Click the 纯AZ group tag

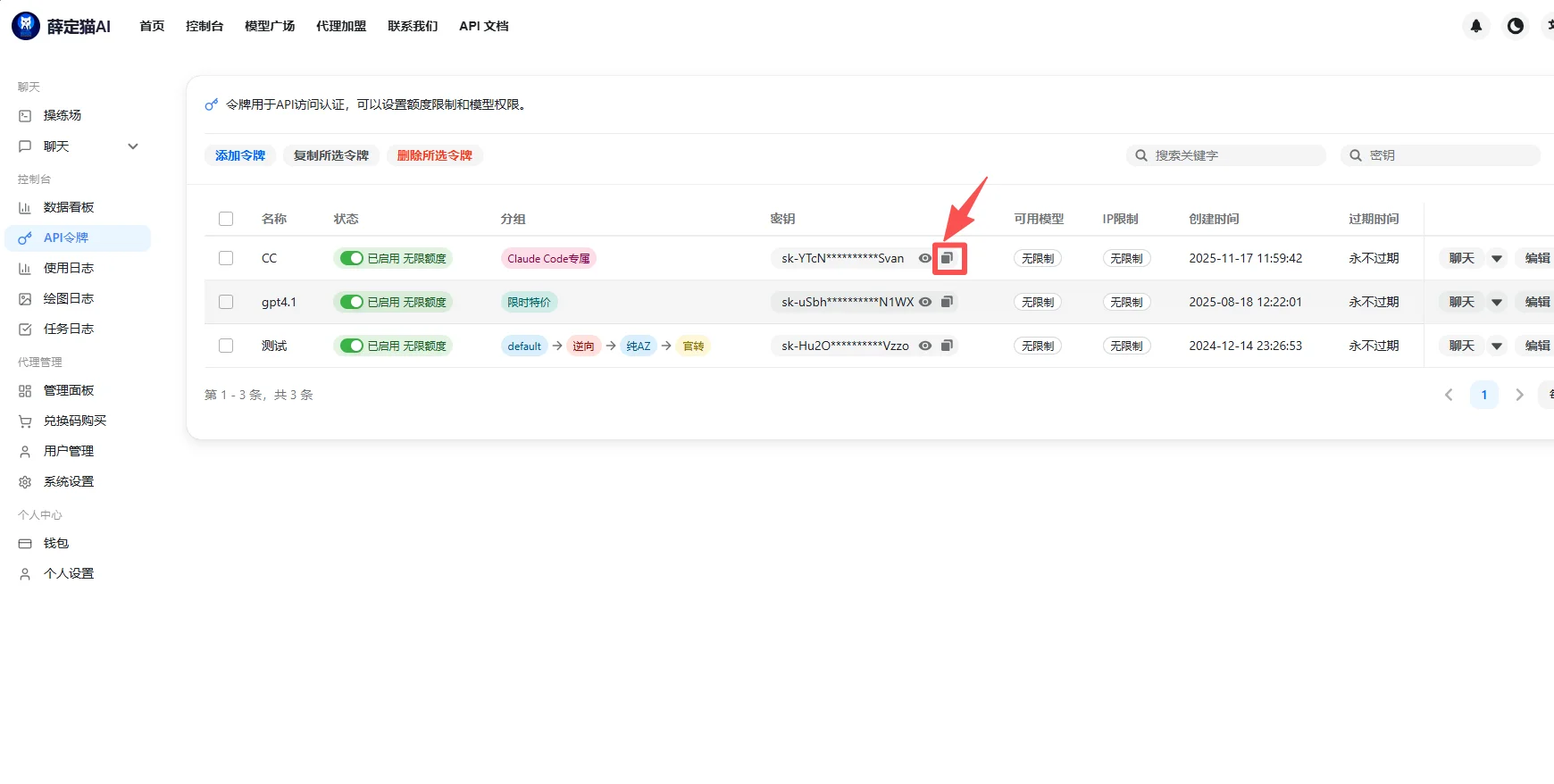click(639, 346)
